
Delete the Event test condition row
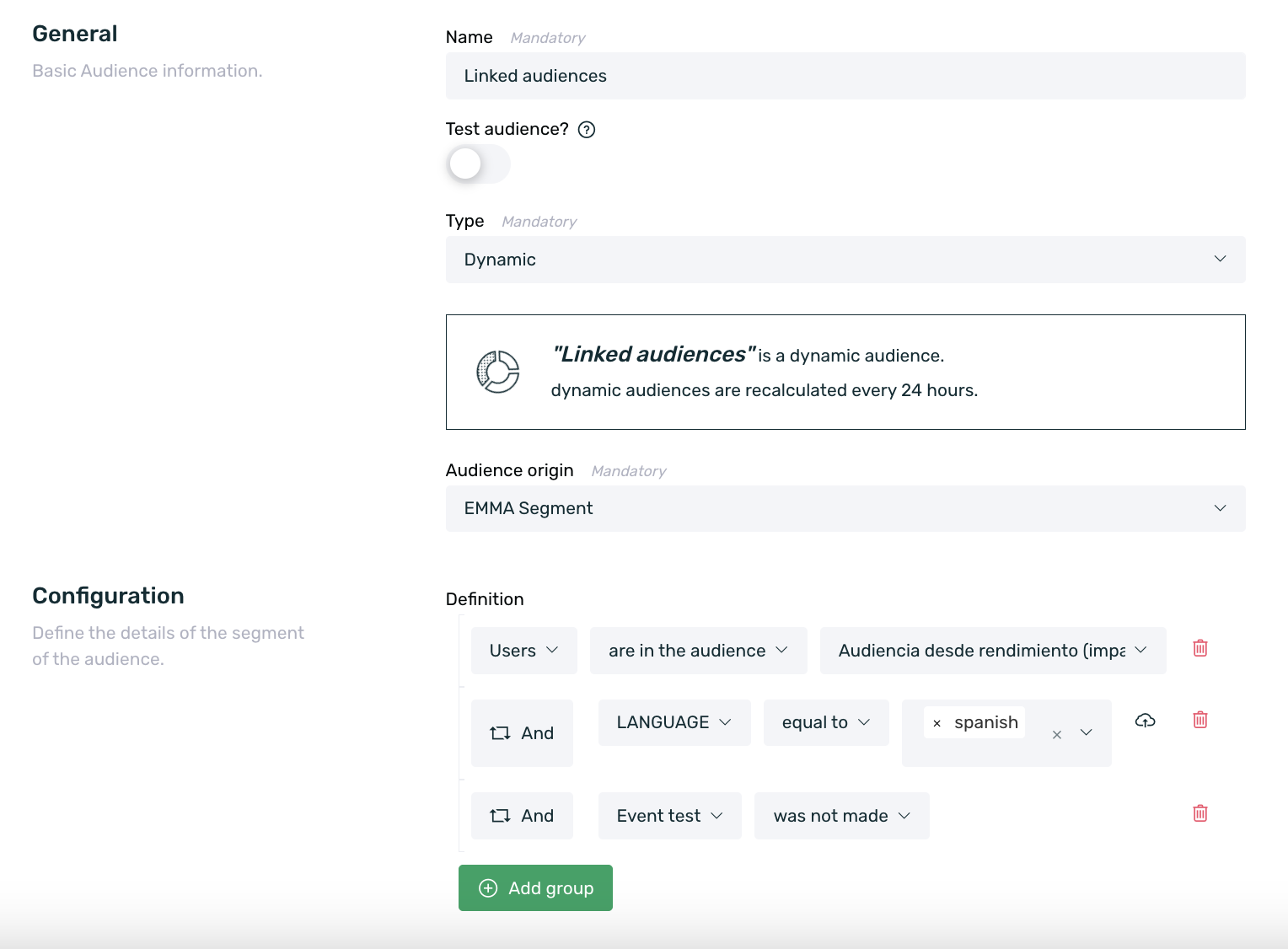[1200, 813]
